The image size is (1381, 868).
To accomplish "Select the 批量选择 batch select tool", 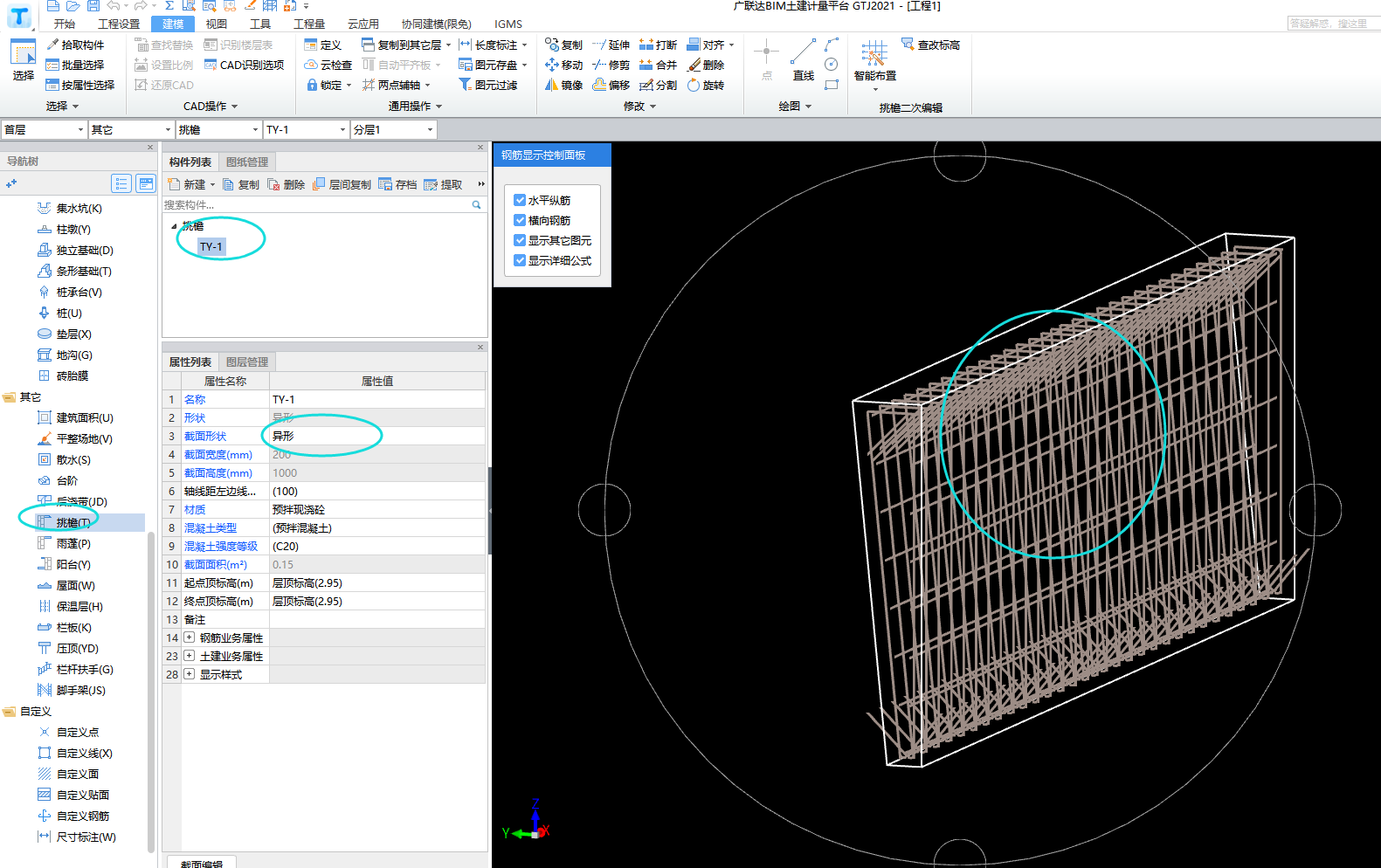I will pos(75,65).
